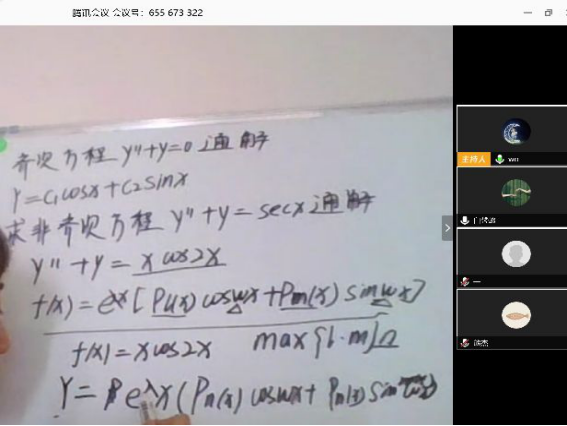This screenshot has height=426, width=567.
Task: Select the gray default silhouette avatar
Action: 516,254
